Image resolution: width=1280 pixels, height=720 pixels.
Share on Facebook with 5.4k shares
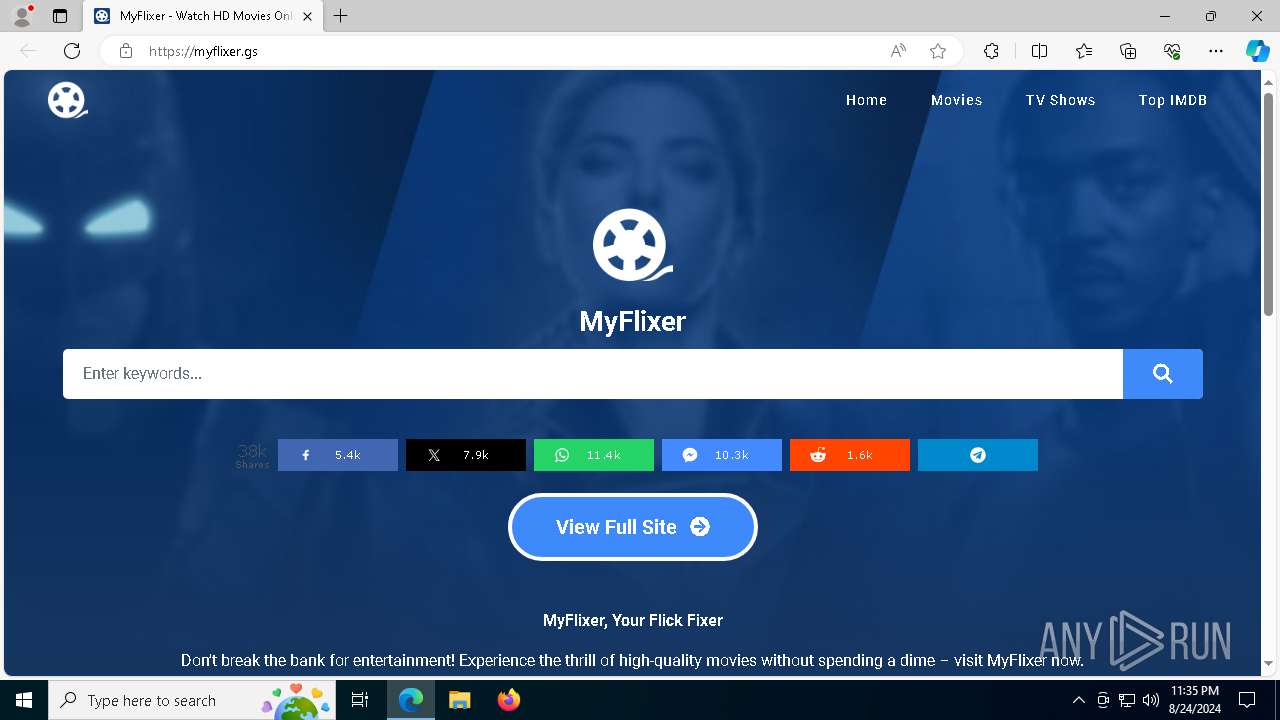pyautogui.click(x=338, y=455)
